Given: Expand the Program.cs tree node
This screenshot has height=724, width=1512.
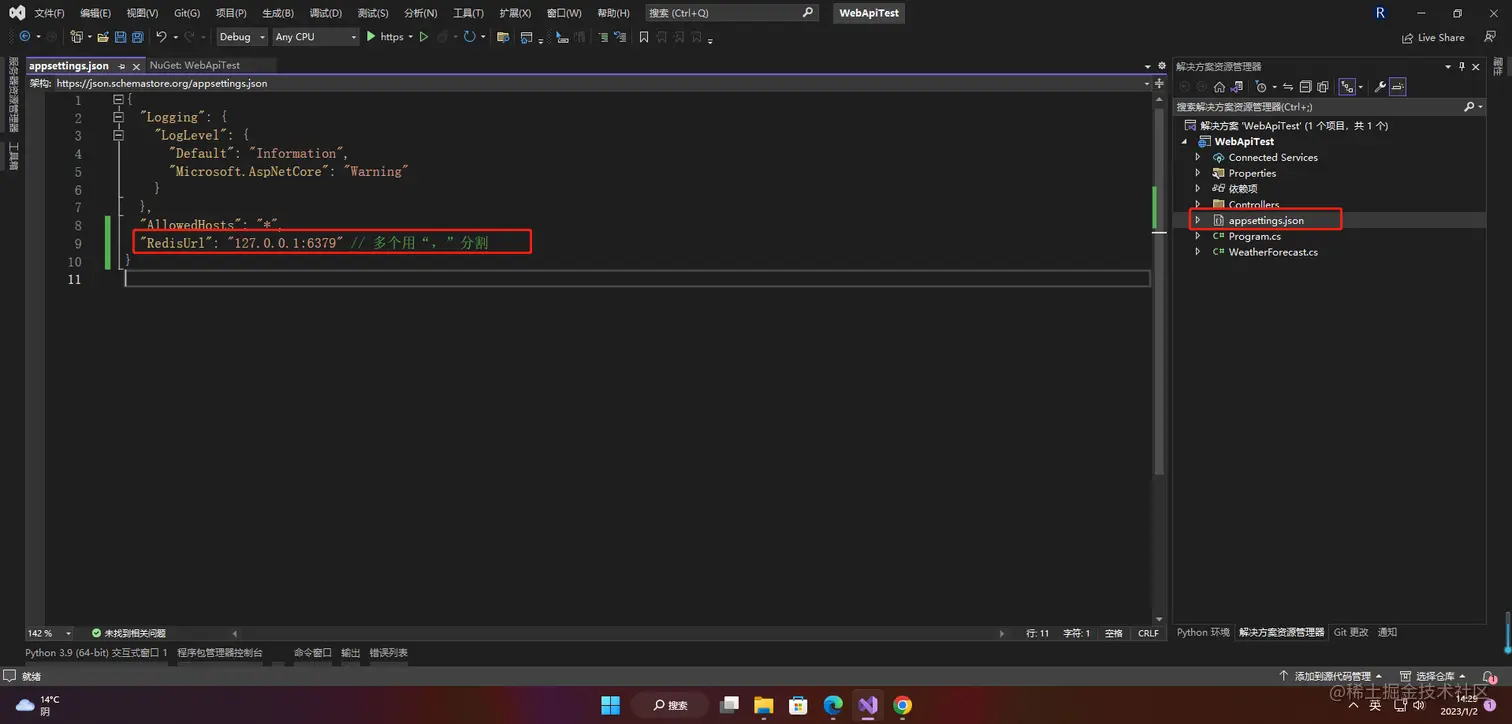Looking at the screenshot, I should [1198, 236].
